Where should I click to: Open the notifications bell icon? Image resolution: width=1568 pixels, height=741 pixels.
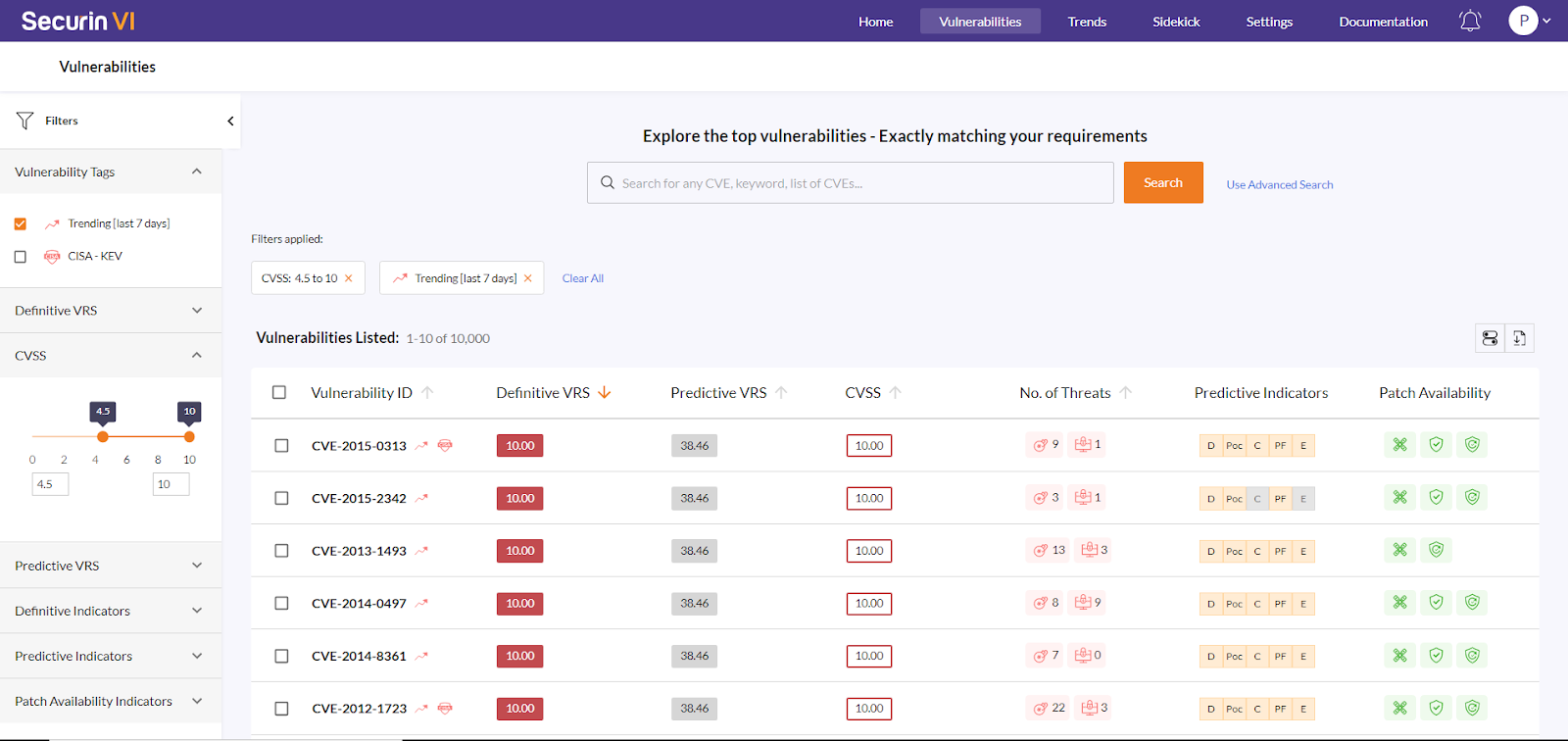click(1470, 21)
